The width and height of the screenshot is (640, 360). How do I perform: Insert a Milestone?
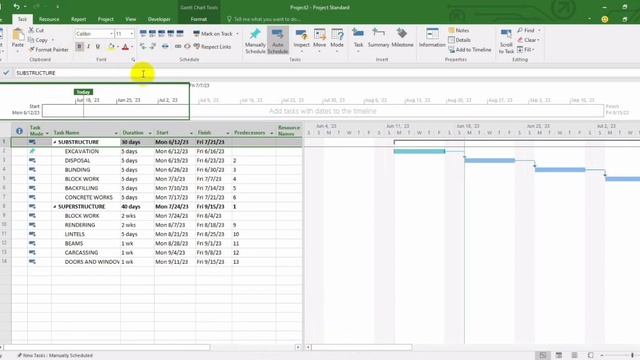click(x=402, y=38)
